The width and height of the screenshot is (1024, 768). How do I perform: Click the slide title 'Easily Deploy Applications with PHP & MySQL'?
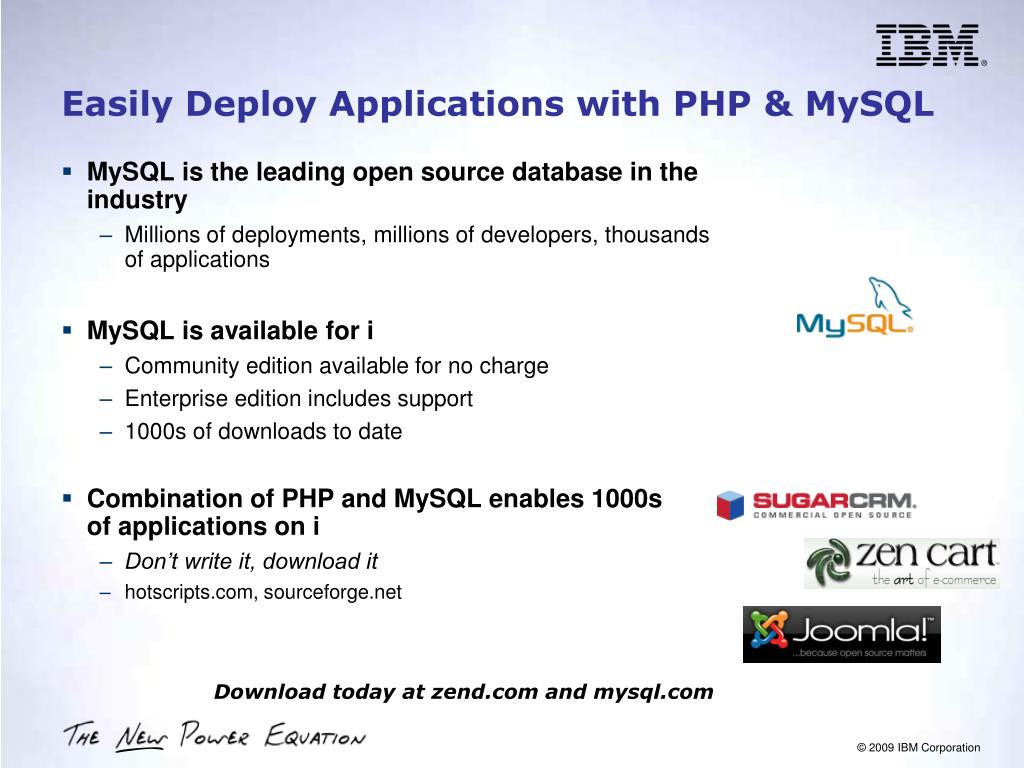(498, 104)
